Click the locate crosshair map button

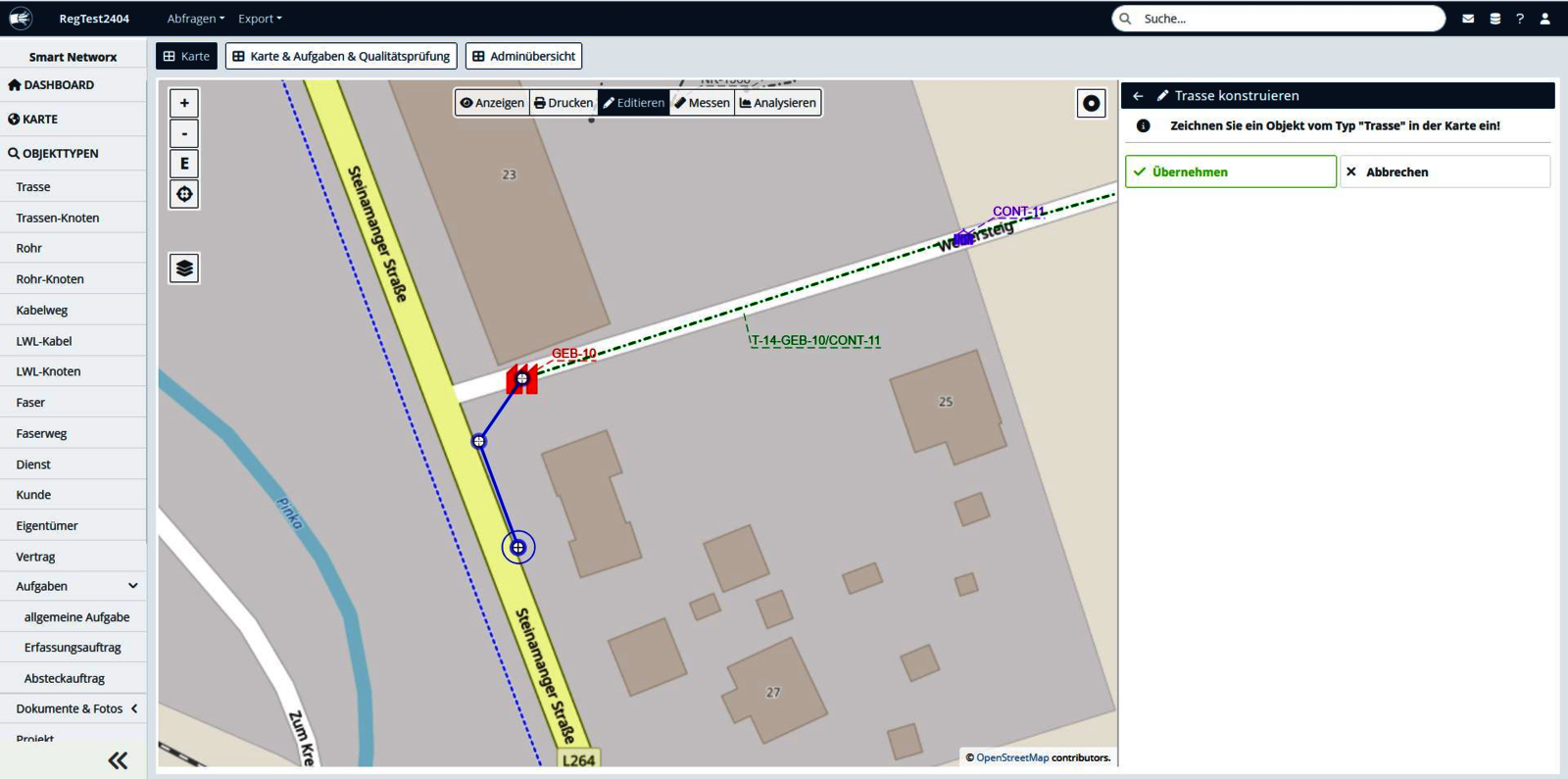(184, 194)
